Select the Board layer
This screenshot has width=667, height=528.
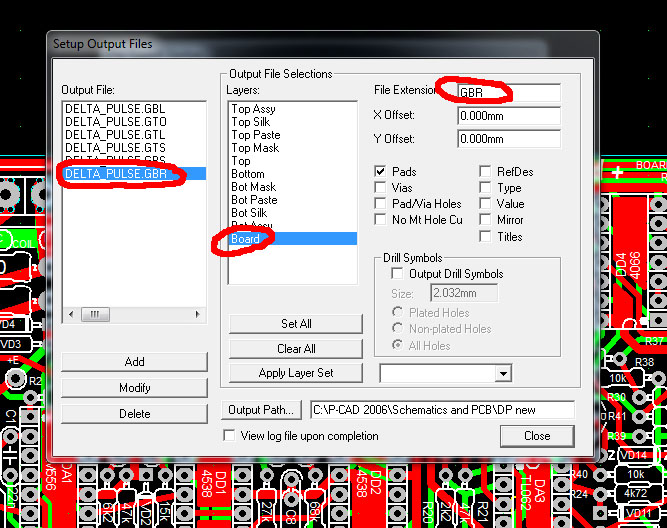293,239
